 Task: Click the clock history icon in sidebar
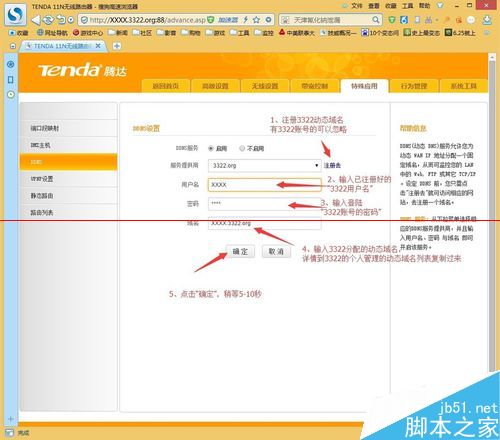11,95
